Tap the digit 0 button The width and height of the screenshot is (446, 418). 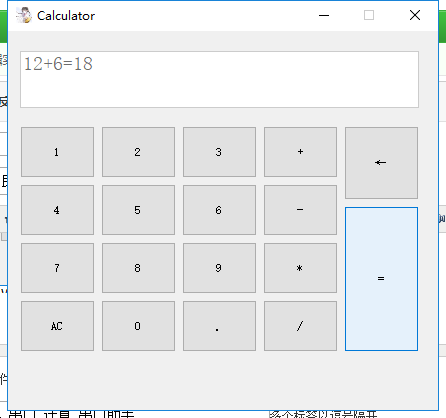138,326
